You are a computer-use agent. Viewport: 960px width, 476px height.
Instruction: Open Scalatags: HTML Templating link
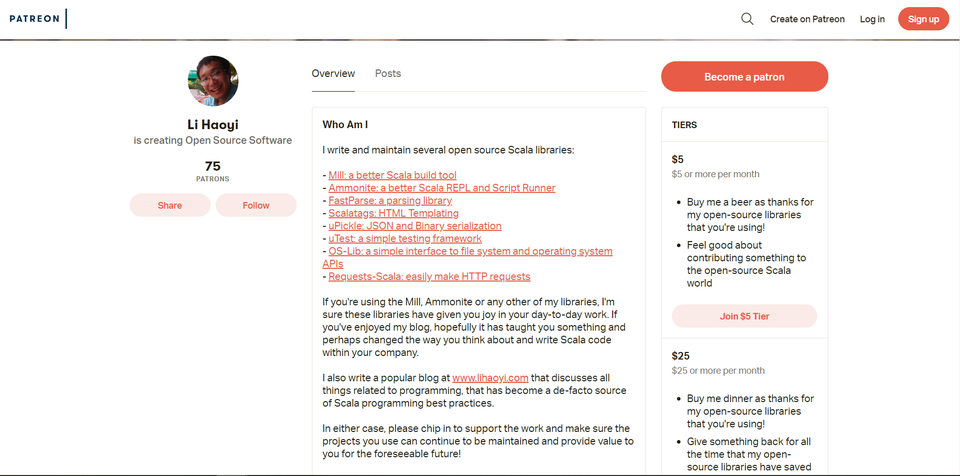pyautogui.click(x=393, y=213)
